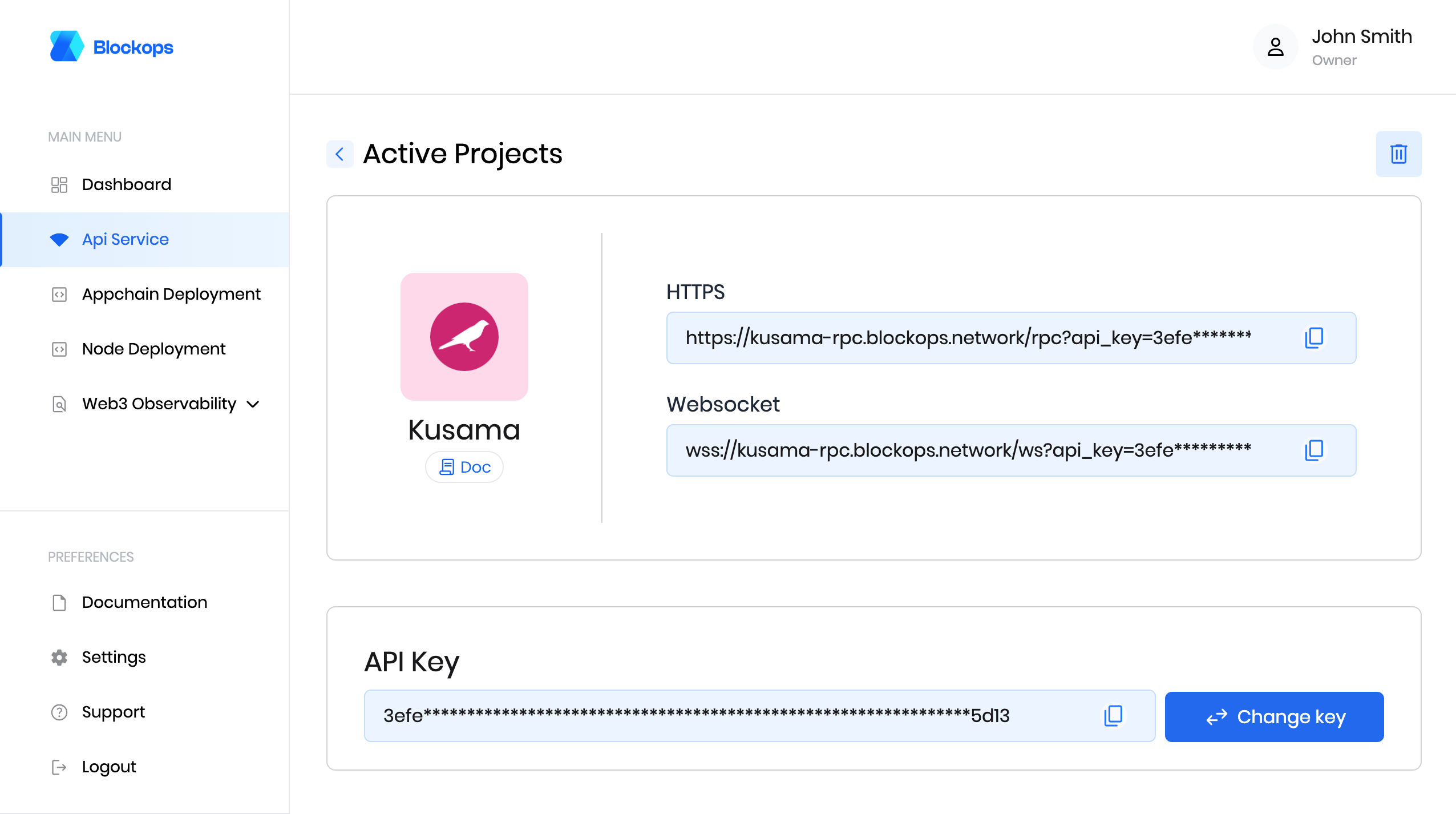This screenshot has width=1456, height=814.
Task: Click the Logout exit icon
Action: (59, 767)
